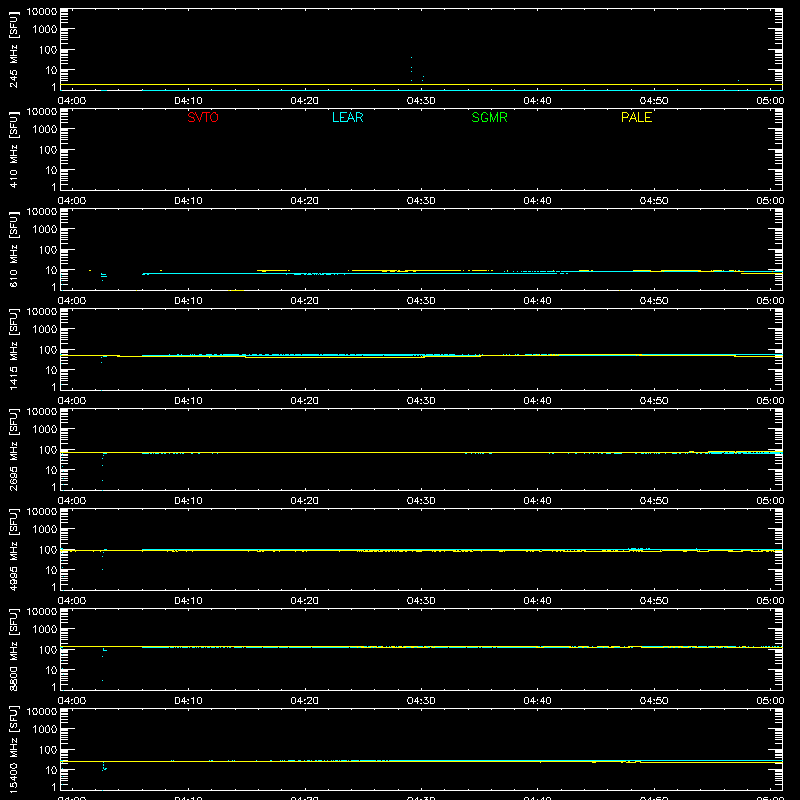Viewport: 800px width, 800px height.
Task: Click the 1000 tick label on 410 MHz axis
Action: [45, 130]
